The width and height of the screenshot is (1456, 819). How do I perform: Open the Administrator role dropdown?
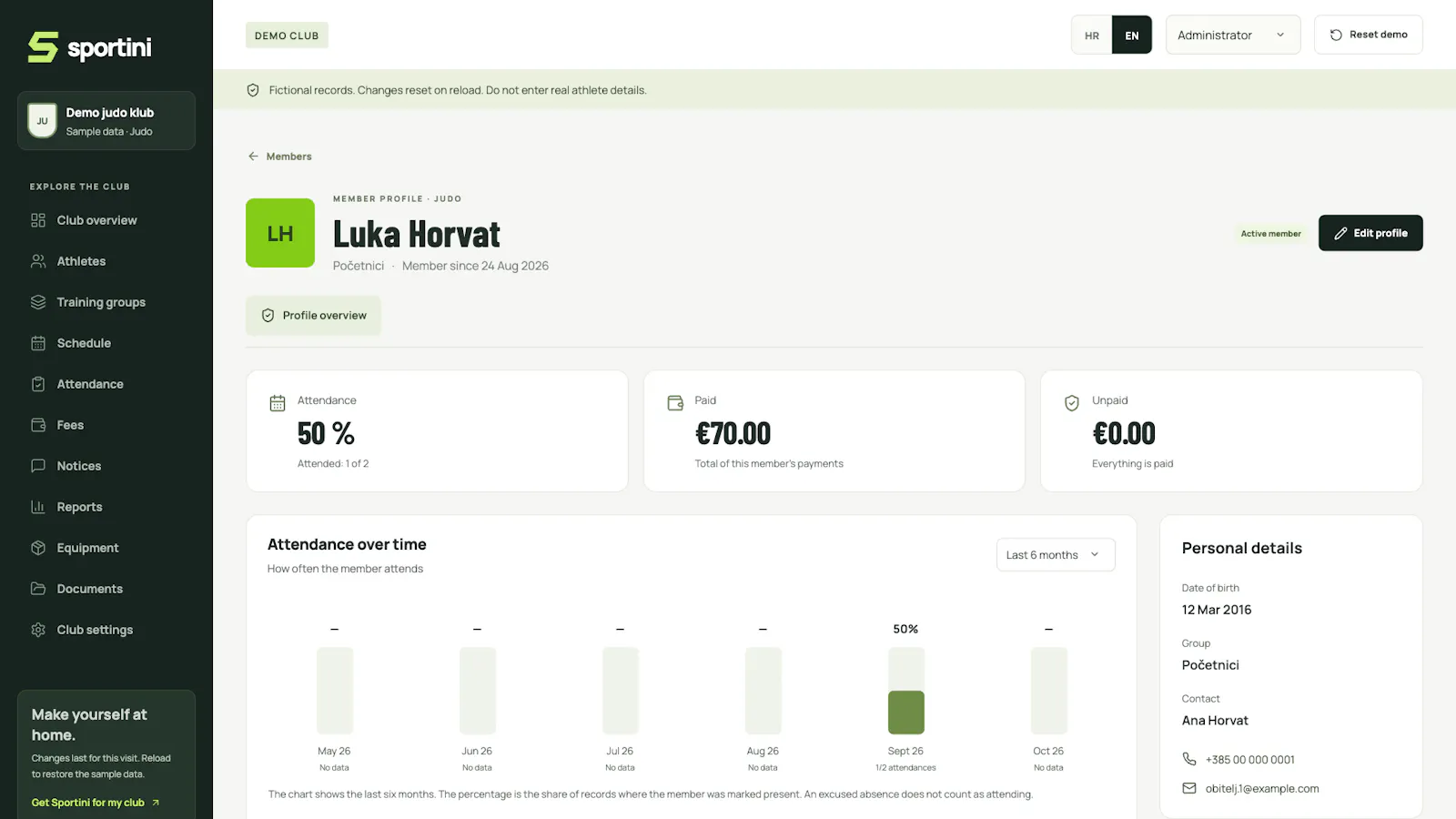point(1233,35)
